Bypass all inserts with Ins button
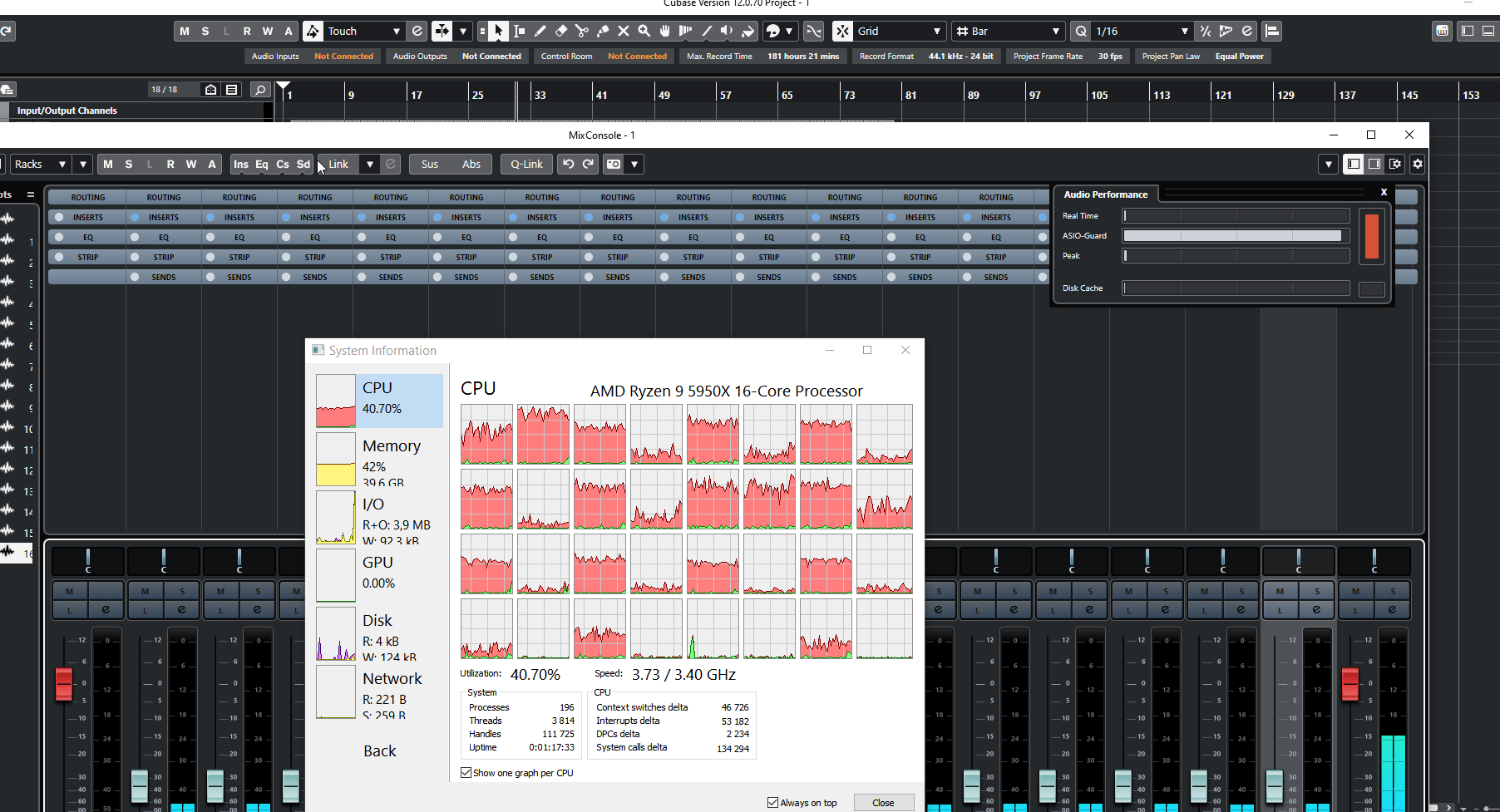This screenshot has height=812, width=1500. pyautogui.click(x=241, y=165)
